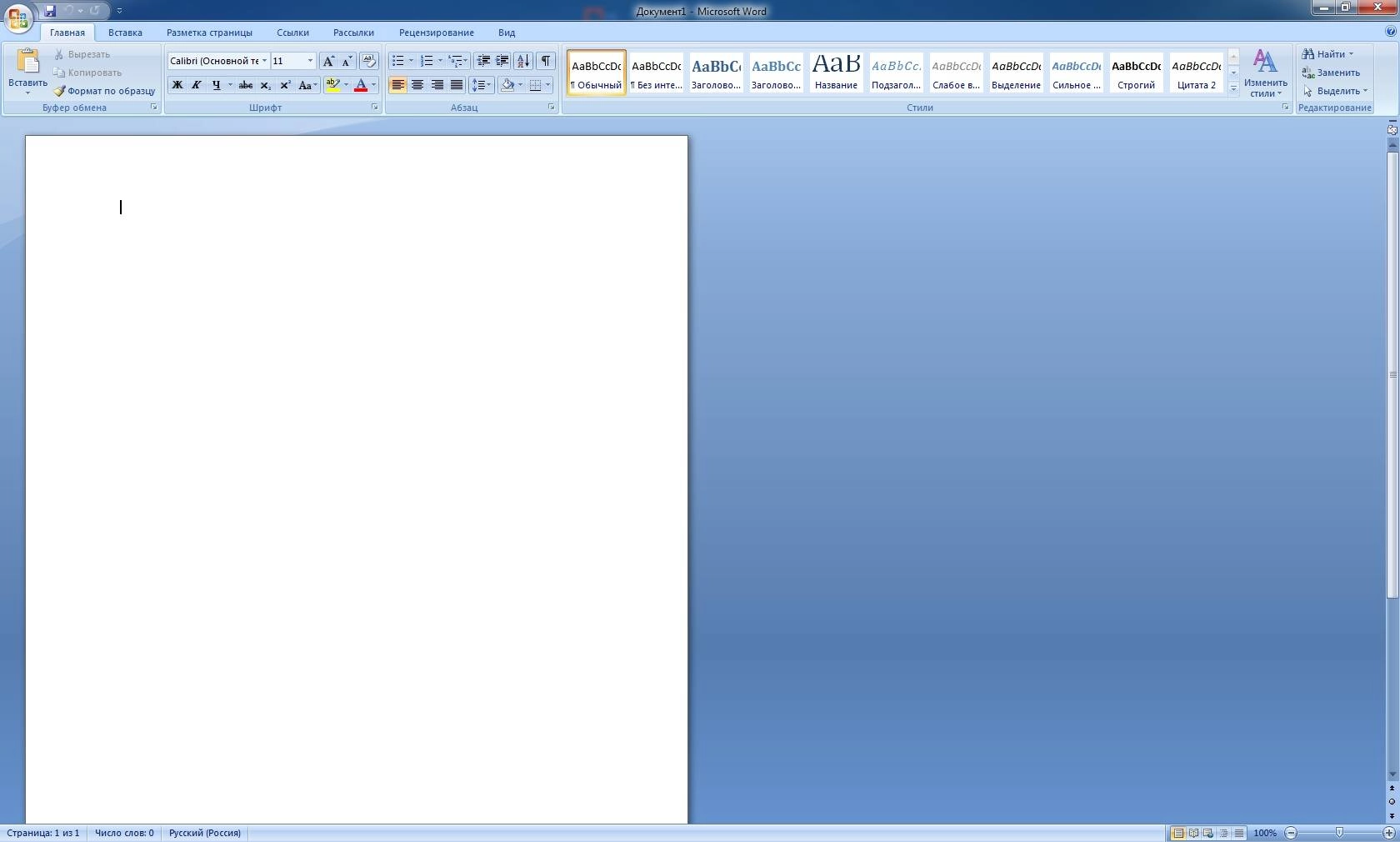Expand styles gallery more button
This screenshot has width=1400, height=842.
coord(1234,88)
